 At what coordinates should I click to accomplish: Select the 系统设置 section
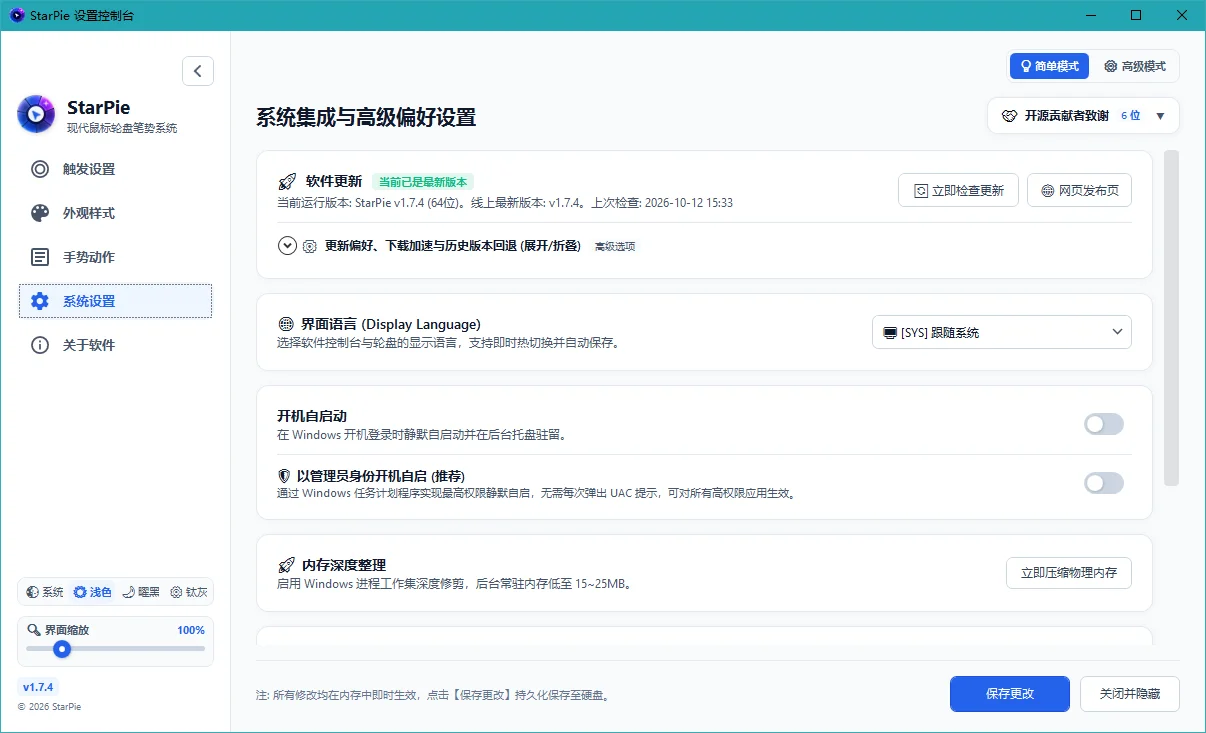coord(115,301)
